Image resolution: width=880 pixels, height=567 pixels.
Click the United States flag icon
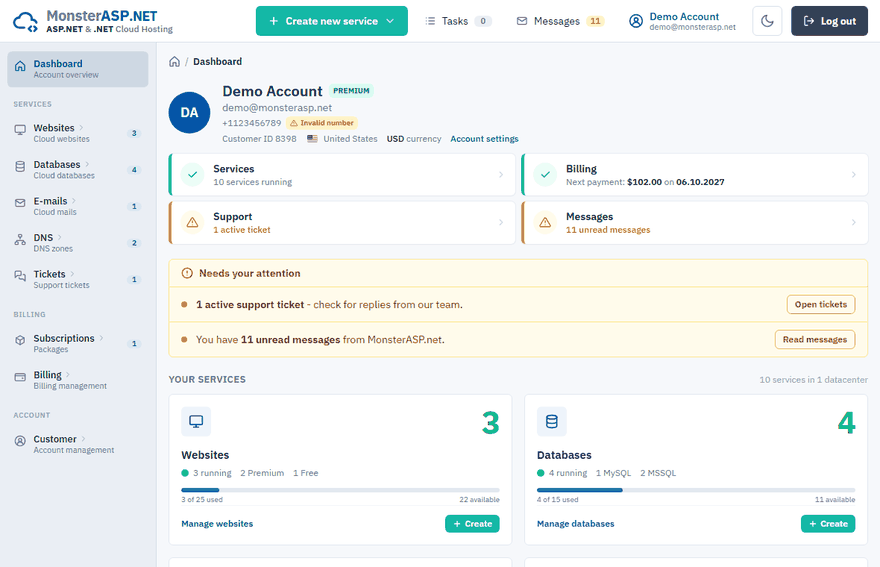(x=313, y=139)
